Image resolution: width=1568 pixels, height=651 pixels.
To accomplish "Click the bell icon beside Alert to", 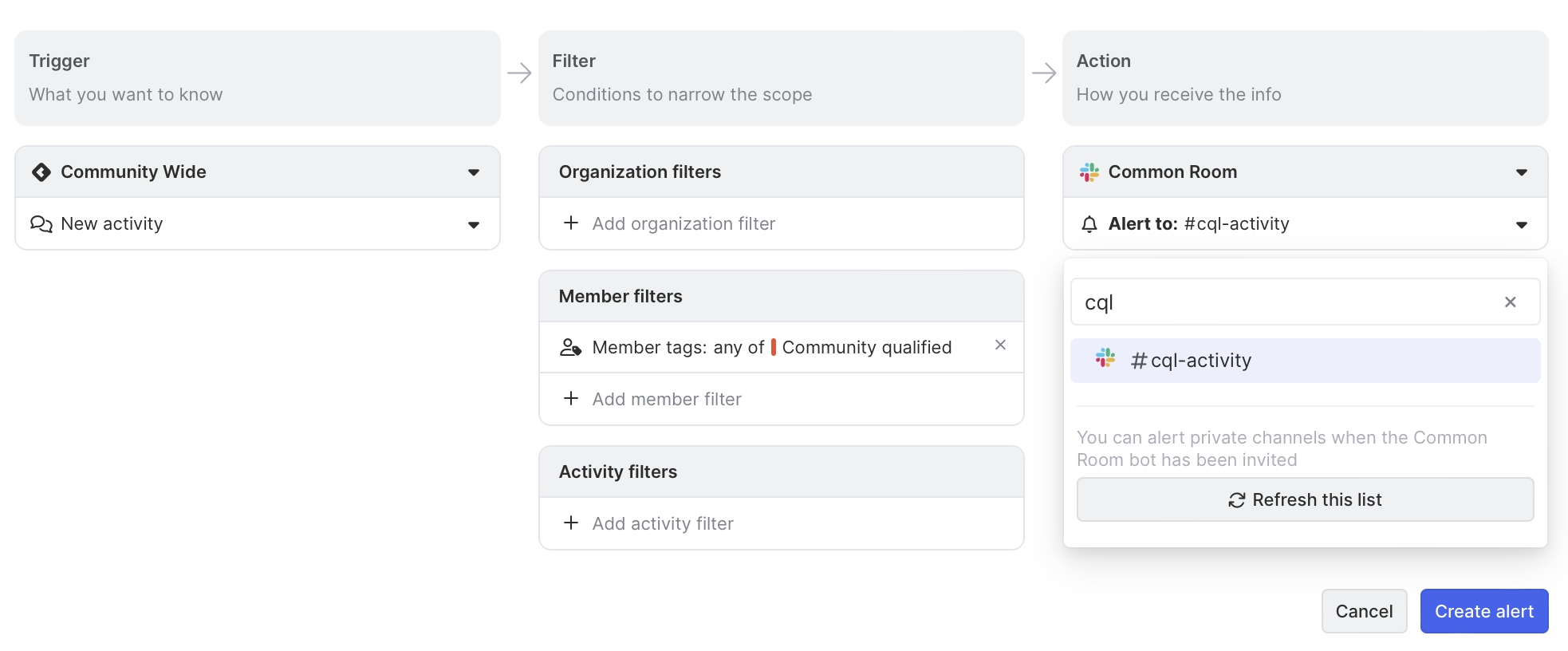I will pyautogui.click(x=1089, y=224).
